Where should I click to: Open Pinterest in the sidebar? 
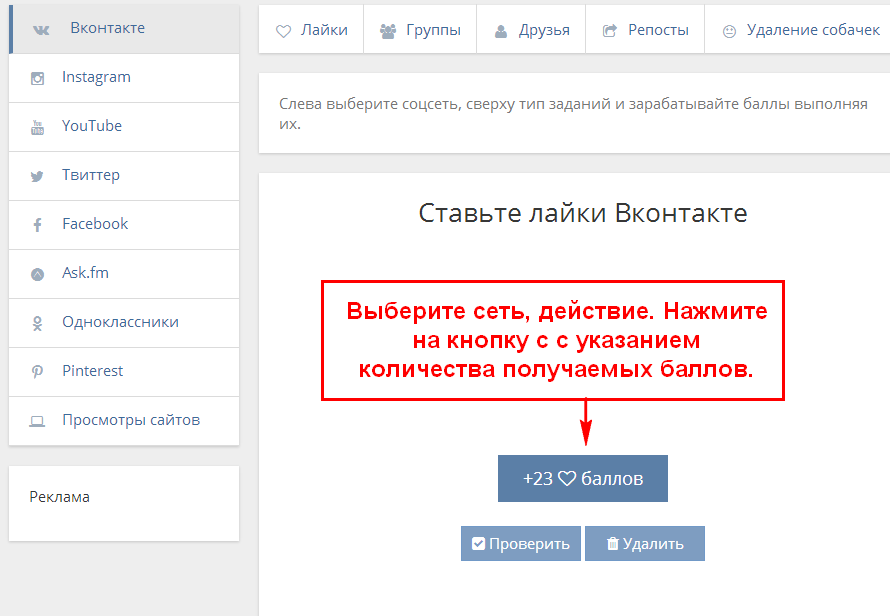[x=124, y=372]
